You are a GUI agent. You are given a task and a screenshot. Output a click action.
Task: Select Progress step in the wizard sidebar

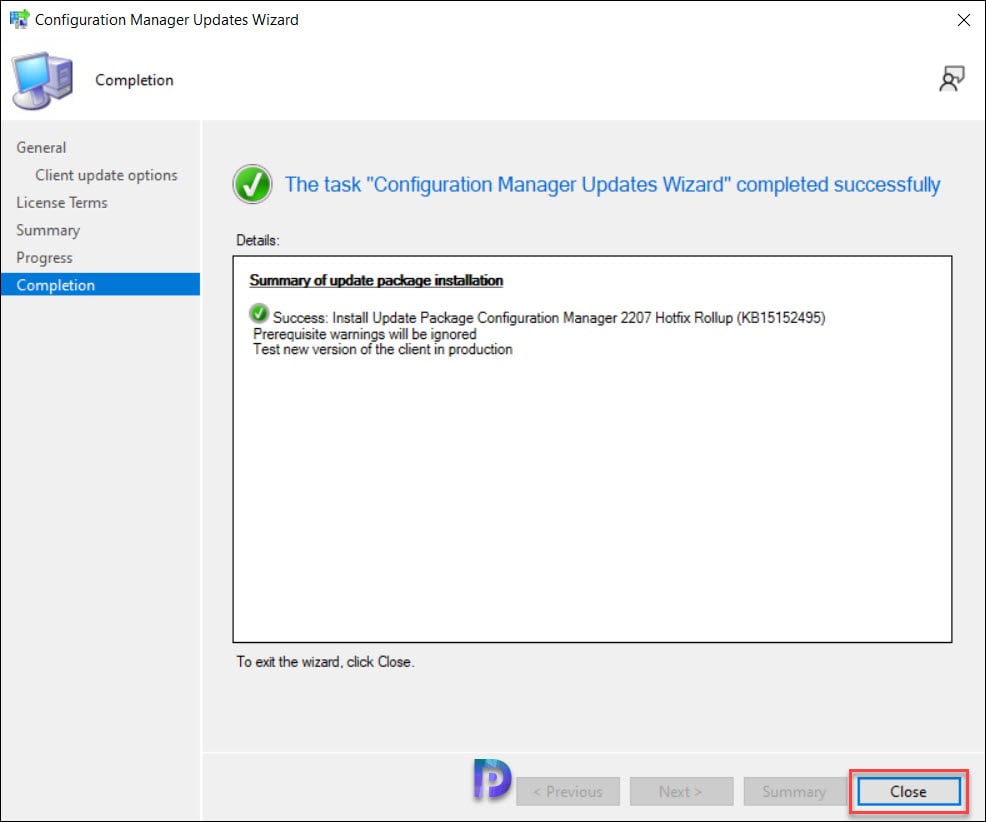44,258
